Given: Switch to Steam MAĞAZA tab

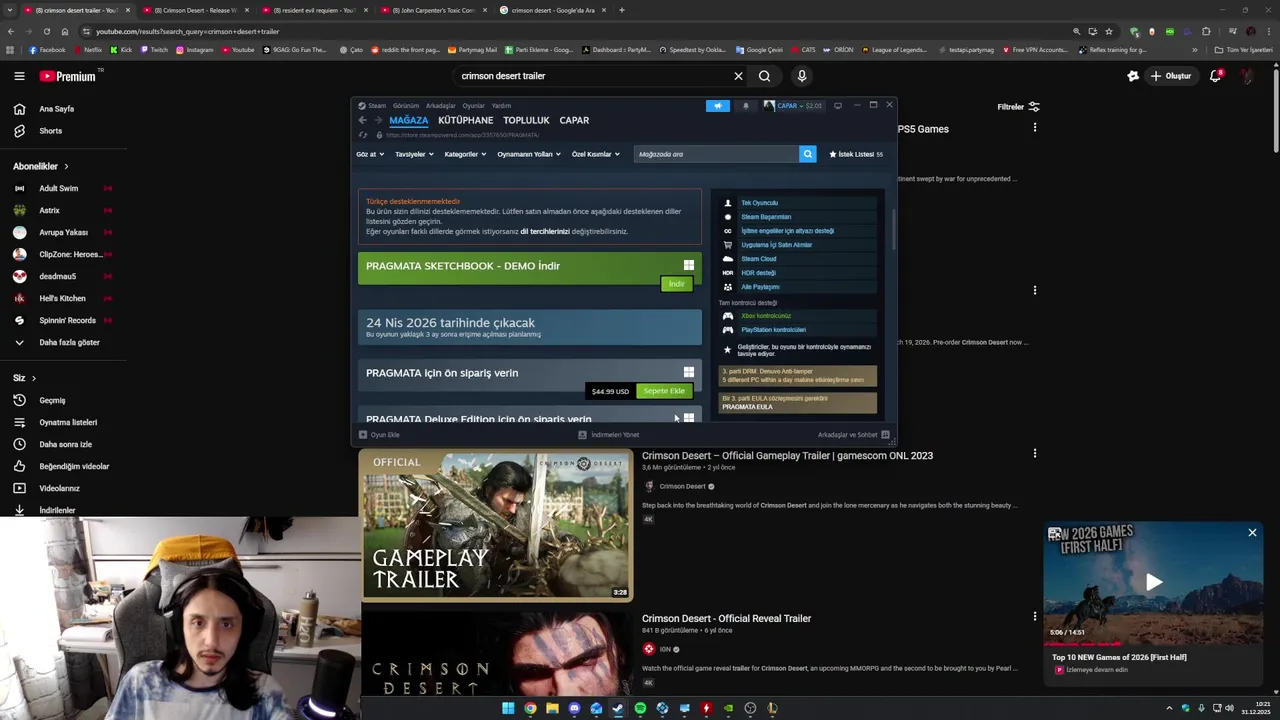Looking at the screenshot, I should (408, 120).
